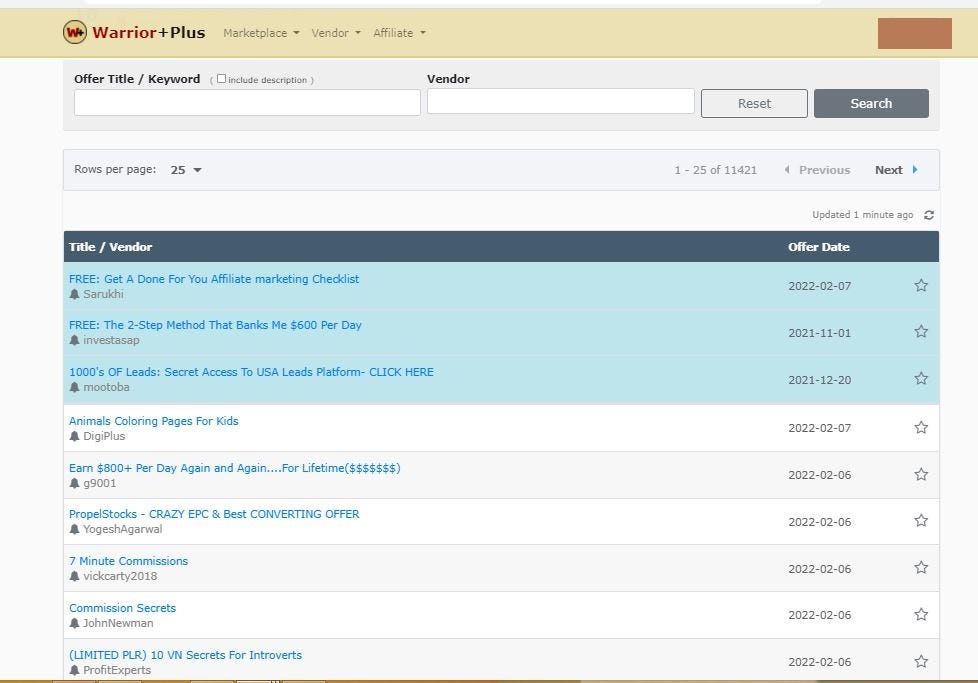The image size is (978, 683).
Task: Star the Animals Coloring Pages offer
Action: pyautogui.click(x=921, y=427)
